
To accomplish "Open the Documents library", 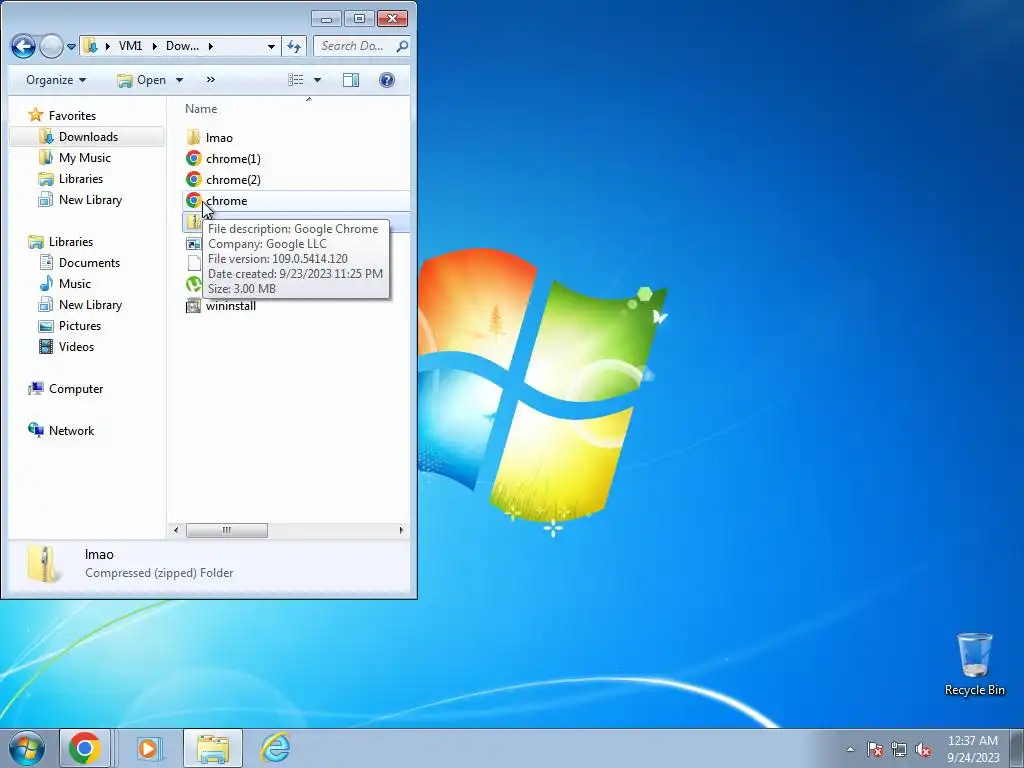I will [x=89, y=263].
